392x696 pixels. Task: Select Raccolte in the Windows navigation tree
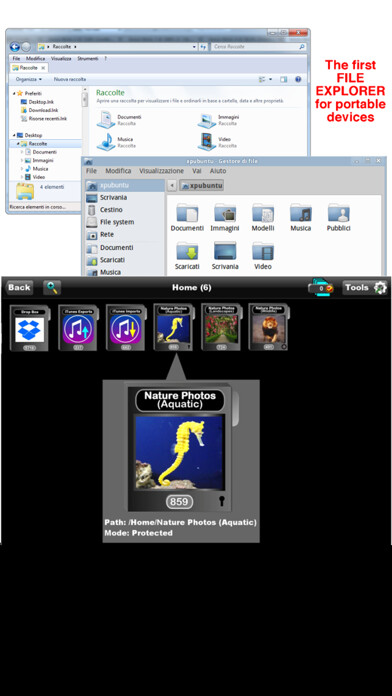coord(46,144)
